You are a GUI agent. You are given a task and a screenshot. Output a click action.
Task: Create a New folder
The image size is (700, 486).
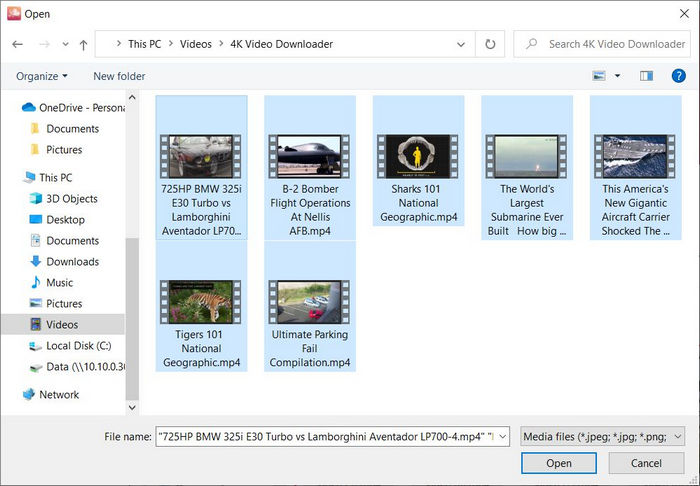click(x=119, y=76)
